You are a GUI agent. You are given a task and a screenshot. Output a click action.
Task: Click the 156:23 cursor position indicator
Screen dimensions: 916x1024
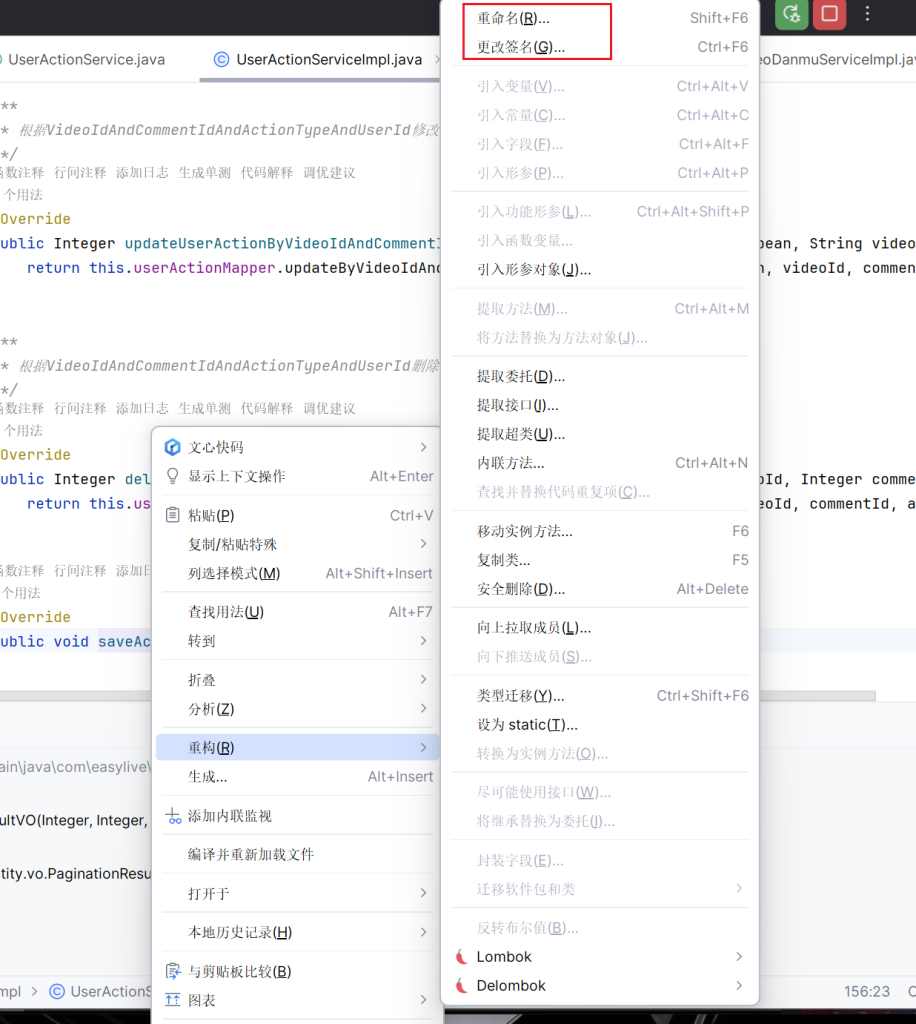coord(866,991)
